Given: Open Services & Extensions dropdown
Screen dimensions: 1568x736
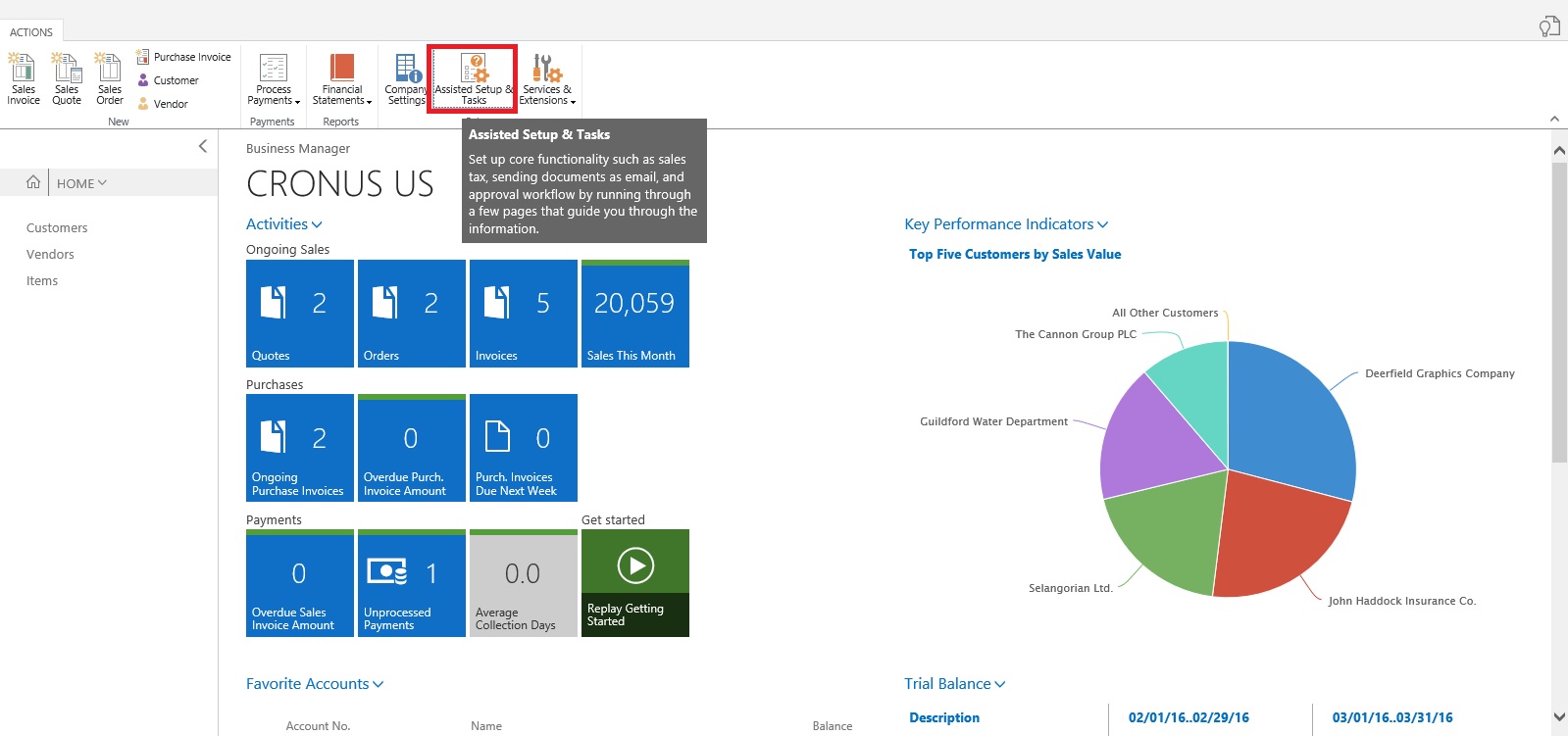Looking at the screenshot, I should (x=546, y=79).
